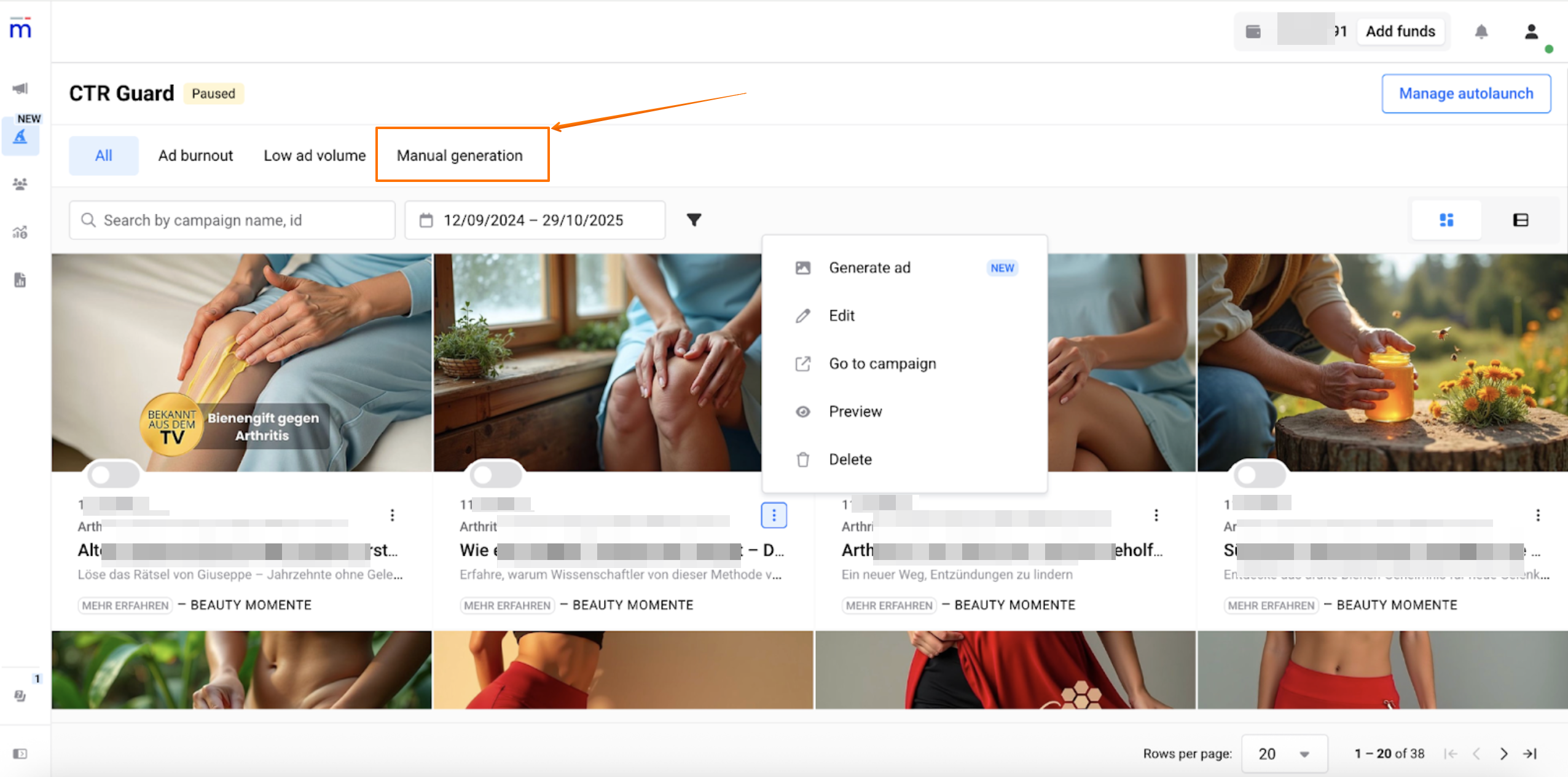The width and height of the screenshot is (1568, 777).
Task: Toggle the Bienengift gegen Arthritis ad switch
Action: (114, 474)
